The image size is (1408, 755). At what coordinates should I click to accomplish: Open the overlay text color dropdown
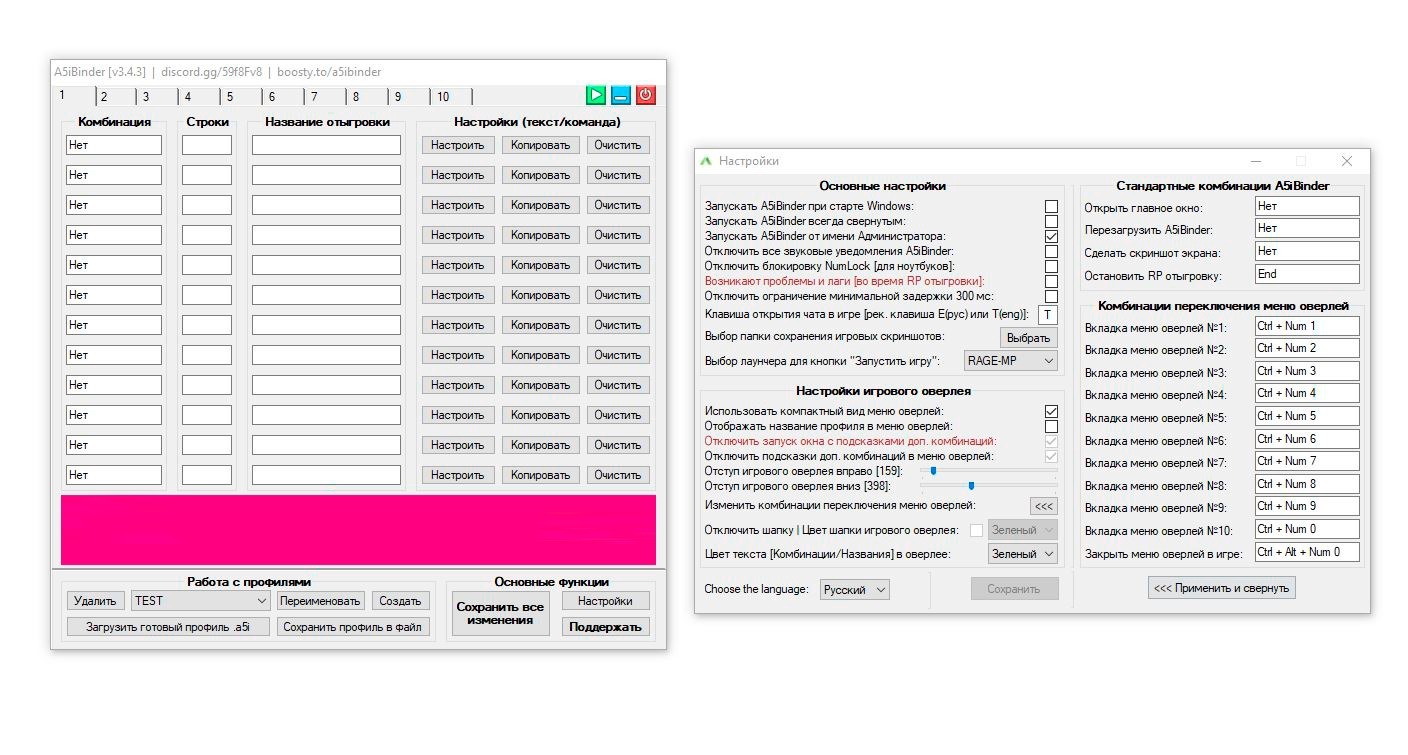[1022, 553]
